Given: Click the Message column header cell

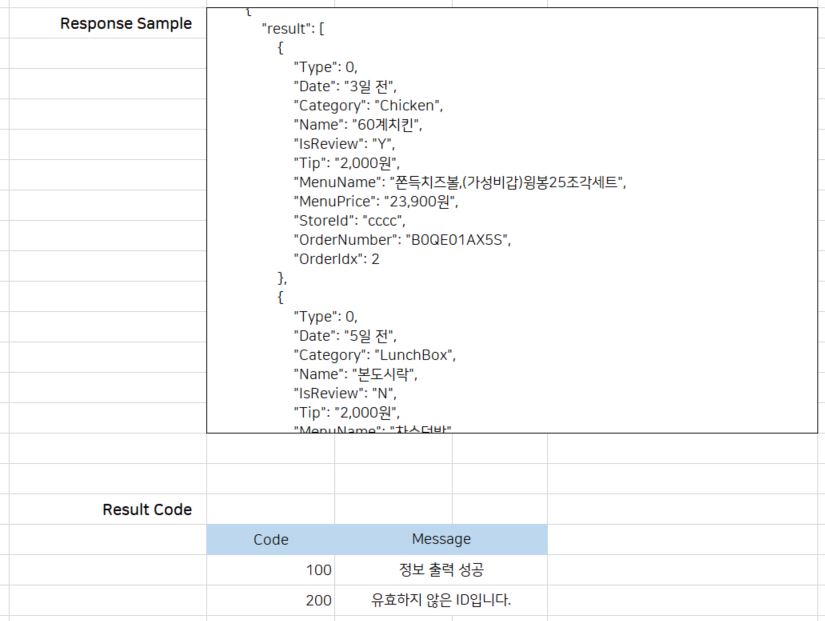Looking at the screenshot, I should point(441,540).
